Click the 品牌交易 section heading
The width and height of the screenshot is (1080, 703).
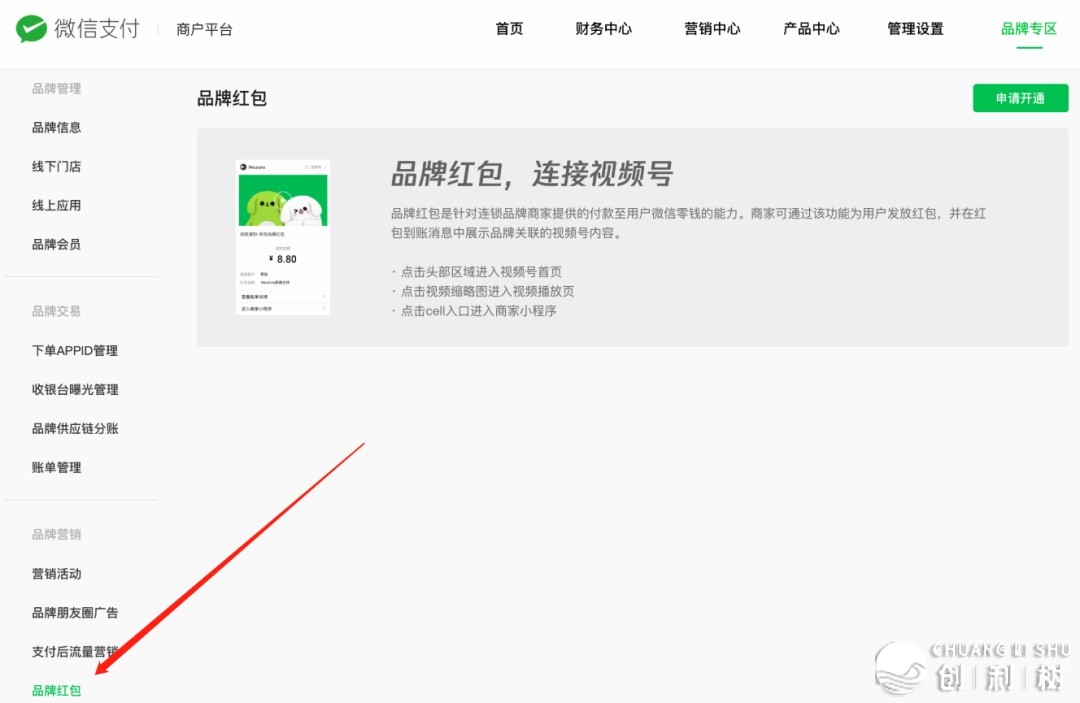56,311
